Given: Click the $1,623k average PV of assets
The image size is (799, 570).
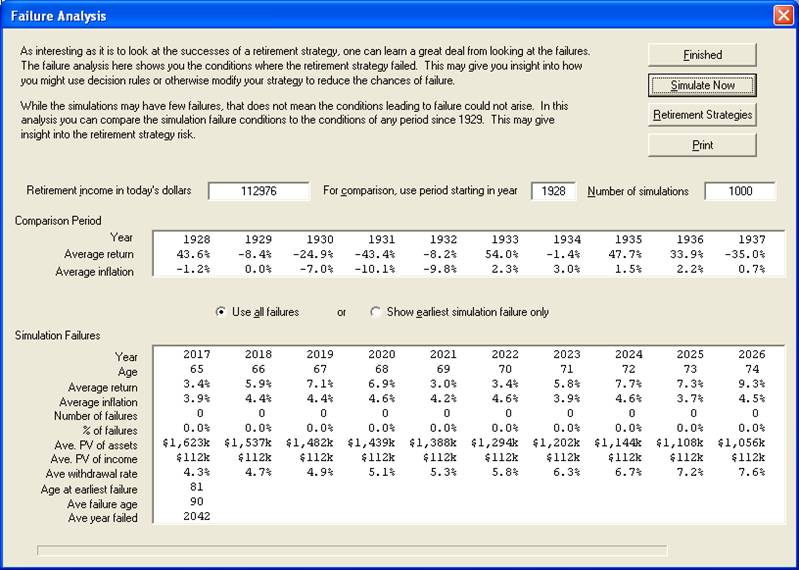Looking at the screenshot, I should [x=188, y=443].
